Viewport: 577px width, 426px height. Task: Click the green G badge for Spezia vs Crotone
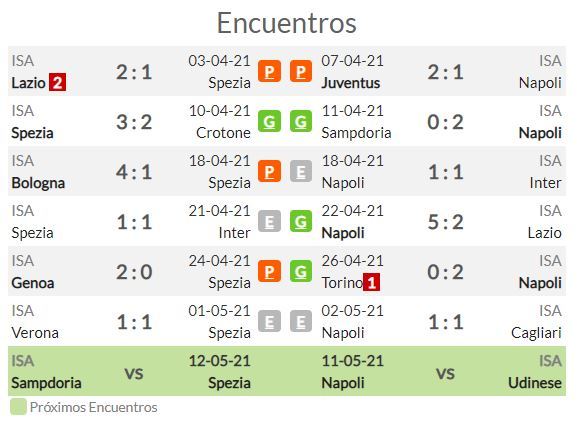(269, 121)
